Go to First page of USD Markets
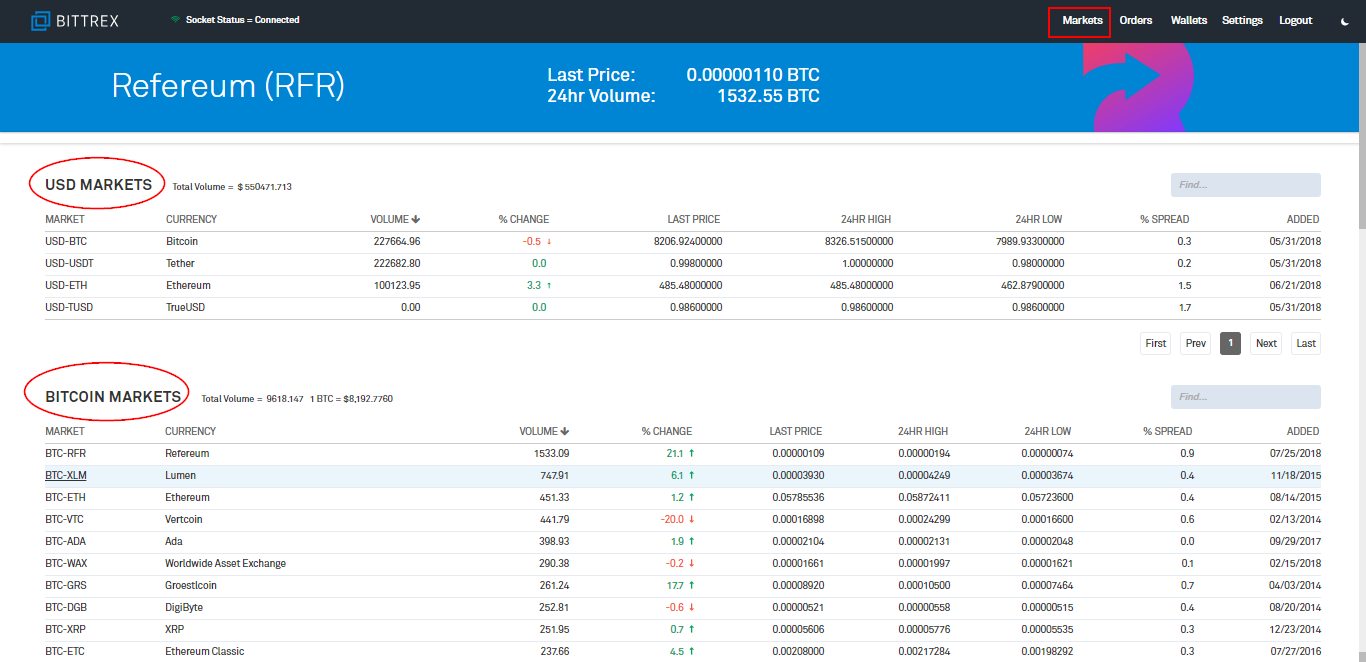 pos(1156,343)
